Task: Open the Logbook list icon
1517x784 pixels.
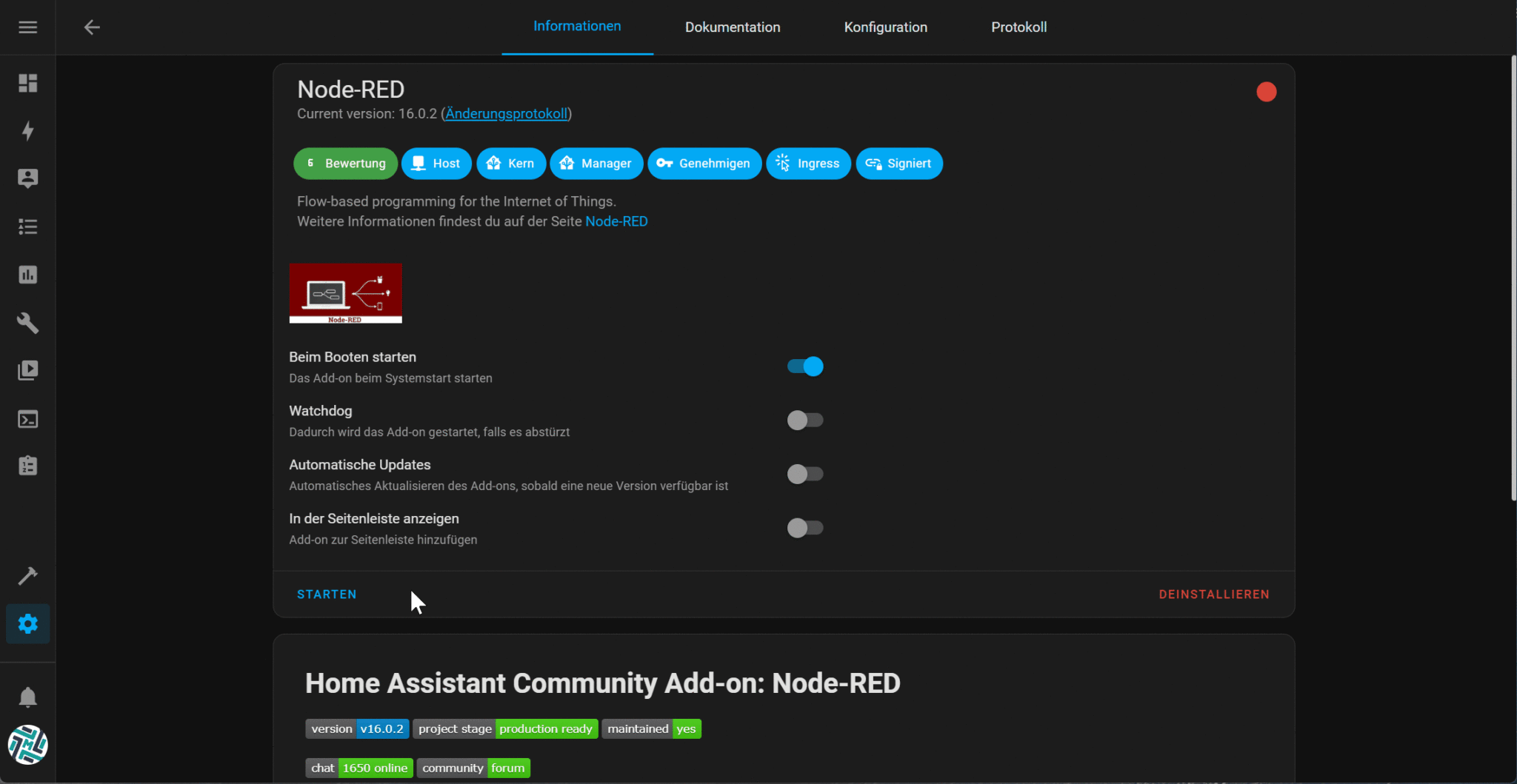Action: (27, 227)
